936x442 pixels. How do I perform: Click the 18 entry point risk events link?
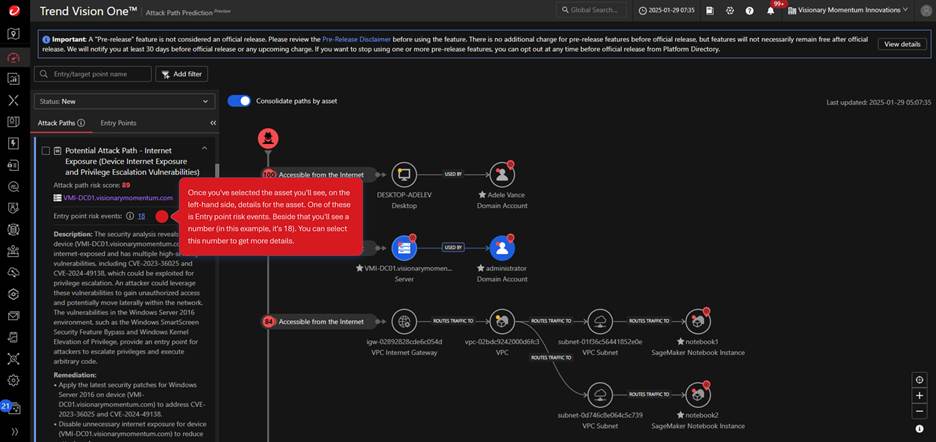tap(141, 216)
